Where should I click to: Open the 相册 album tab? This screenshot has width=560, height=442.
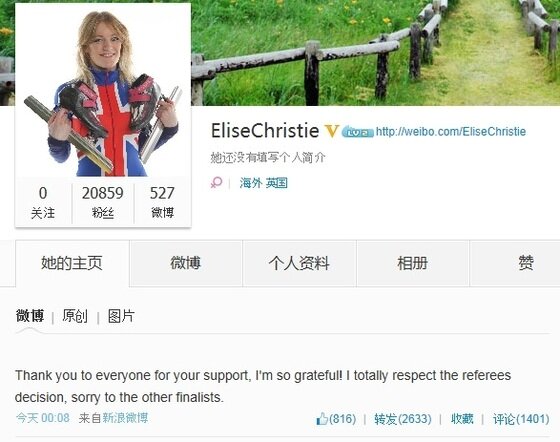[412, 263]
